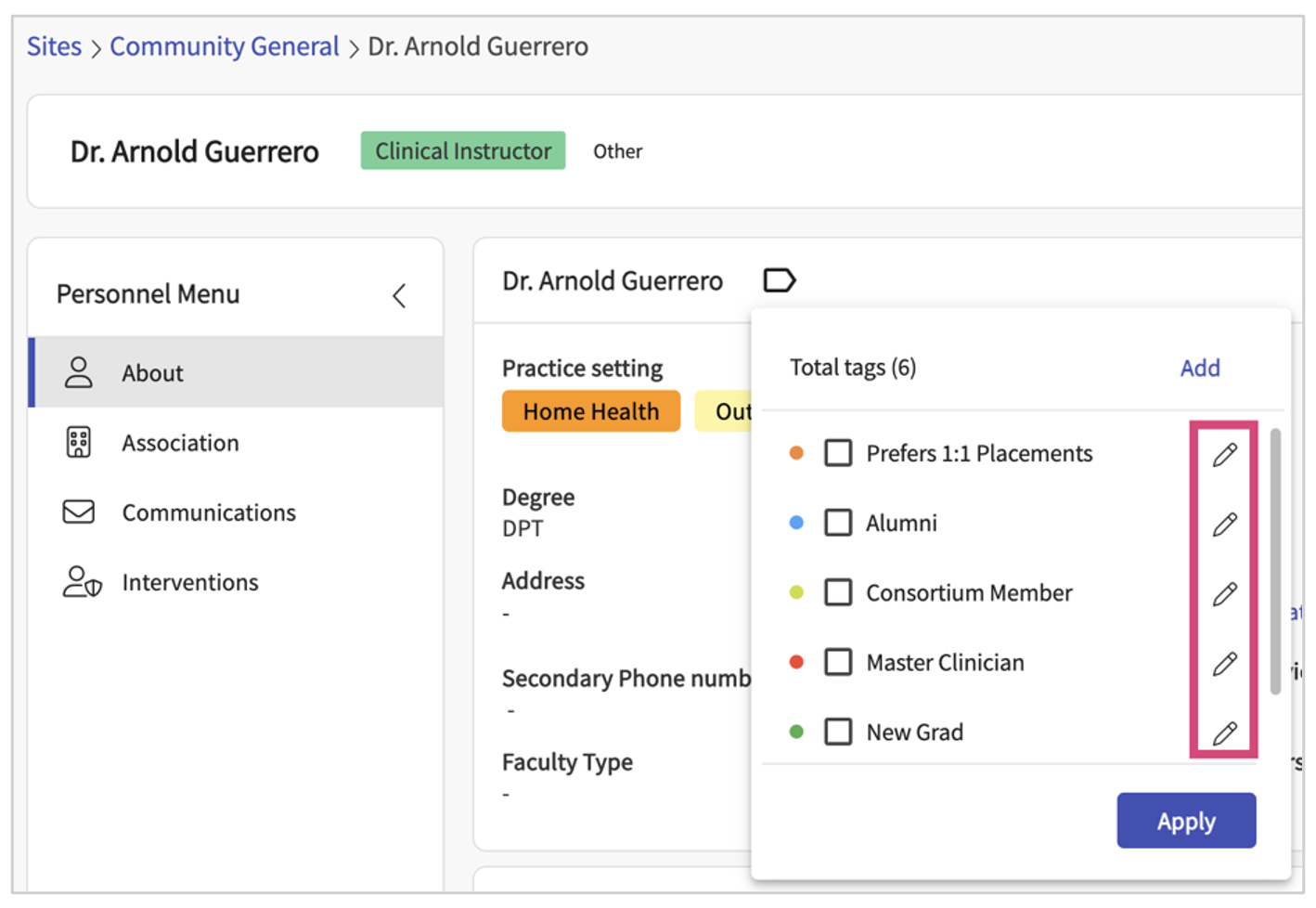Enable the Master Clinician checkbox
Image resolution: width=1316 pixels, height=908 pixels.
pyautogui.click(x=838, y=662)
